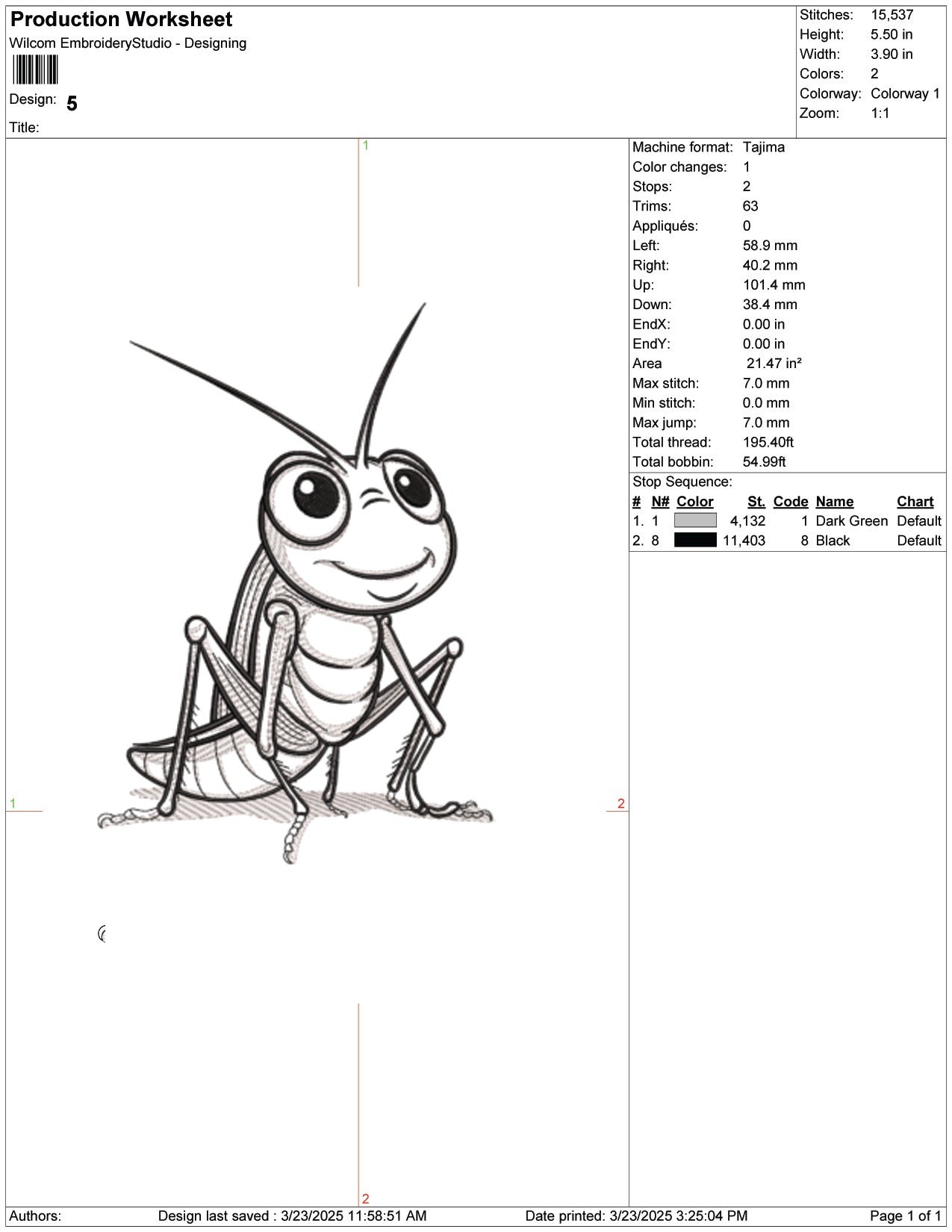Click the Stitches count value 15,537
952x1232 pixels.
click(x=892, y=15)
